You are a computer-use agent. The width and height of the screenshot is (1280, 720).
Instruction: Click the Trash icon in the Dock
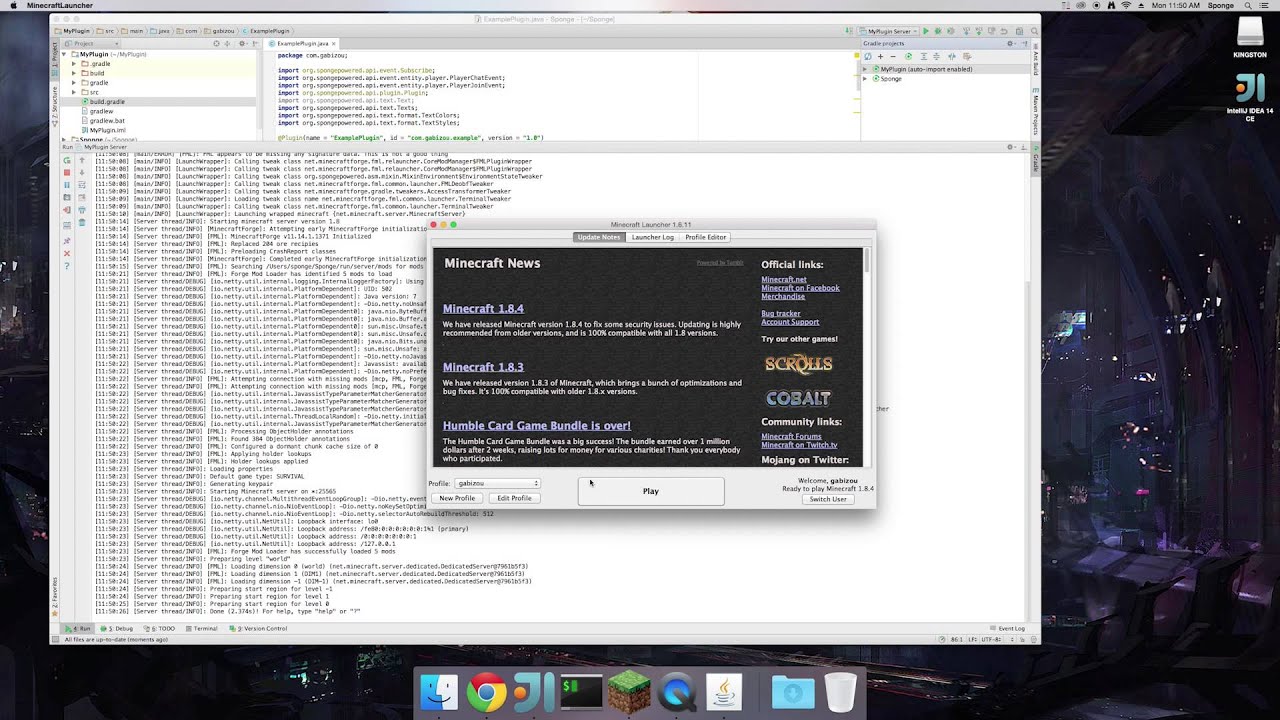[x=841, y=692]
